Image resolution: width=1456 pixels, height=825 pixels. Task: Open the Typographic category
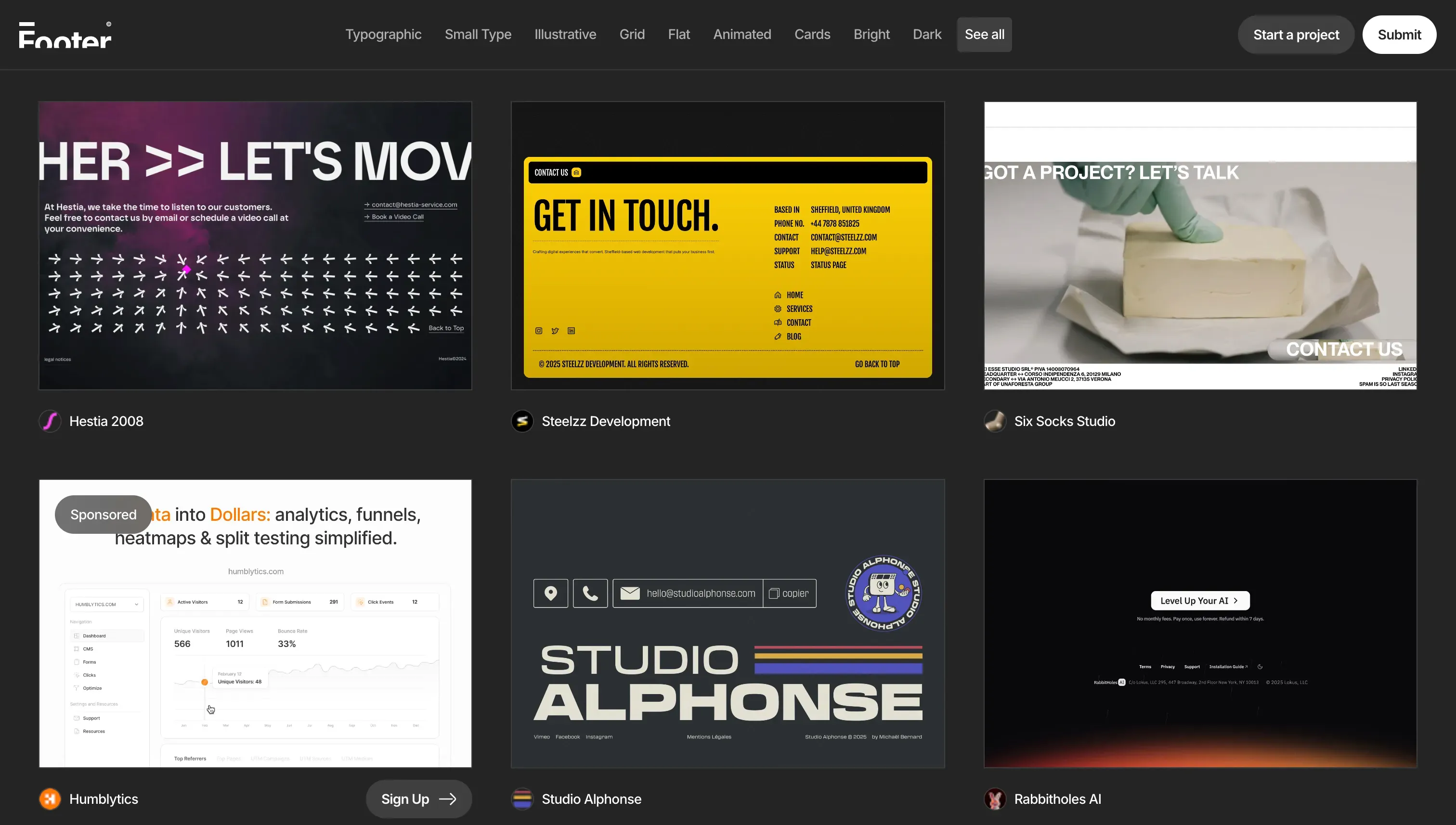coord(383,35)
